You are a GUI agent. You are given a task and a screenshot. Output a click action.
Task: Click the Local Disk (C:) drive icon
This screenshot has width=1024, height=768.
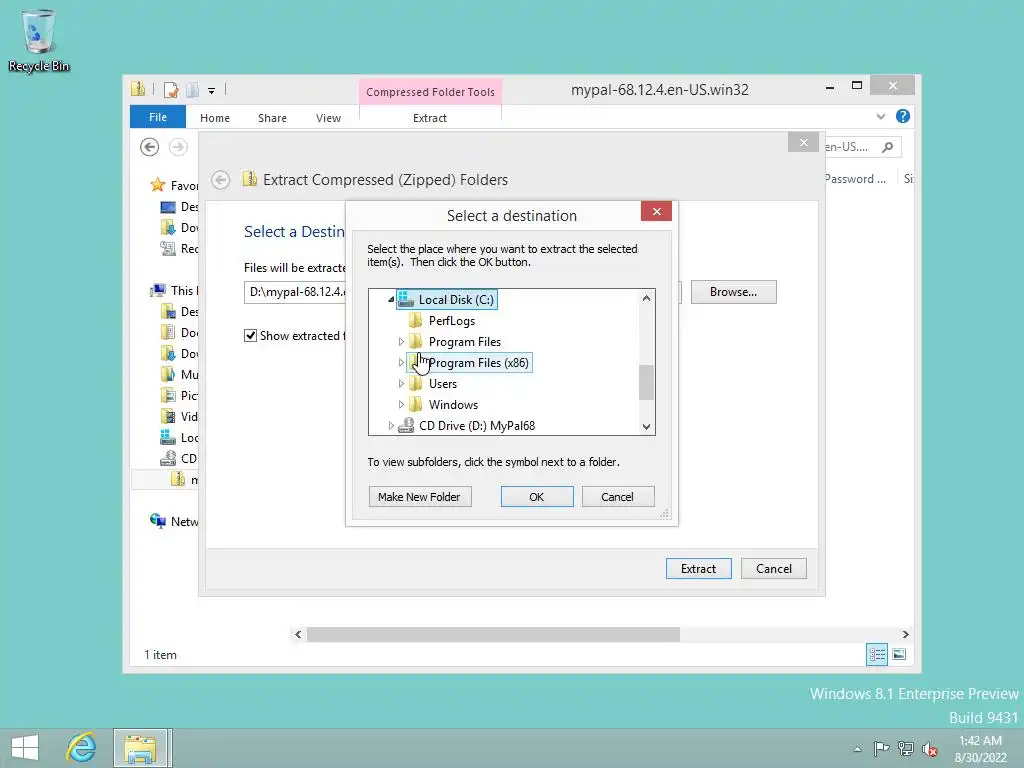(406, 299)
